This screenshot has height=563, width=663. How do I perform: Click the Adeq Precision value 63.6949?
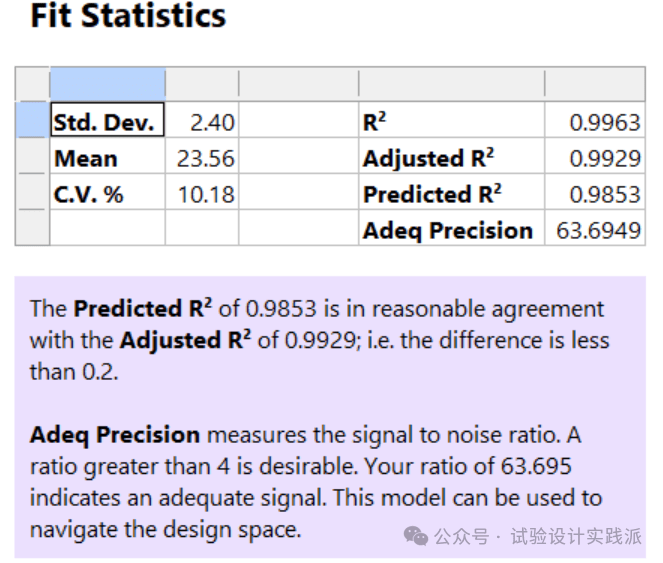pyautogui.click(x=595, y=228)
